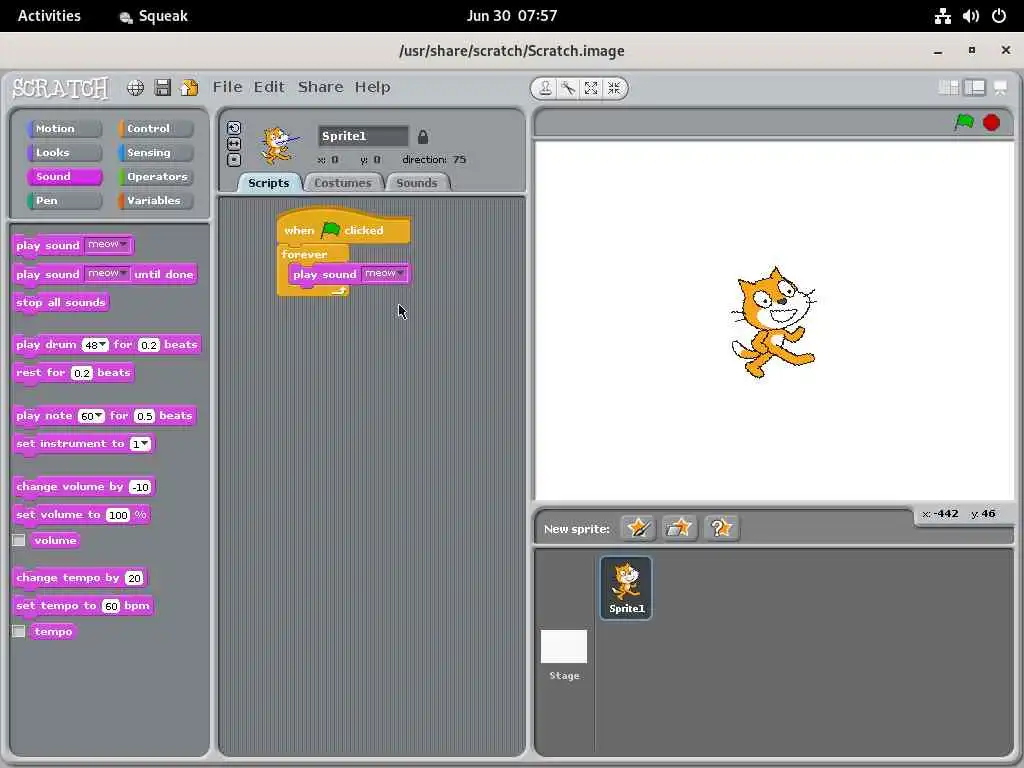1024x768 pixels.
Task: Edit the beats value in the drum block
Action: click(x=149, y=345)
